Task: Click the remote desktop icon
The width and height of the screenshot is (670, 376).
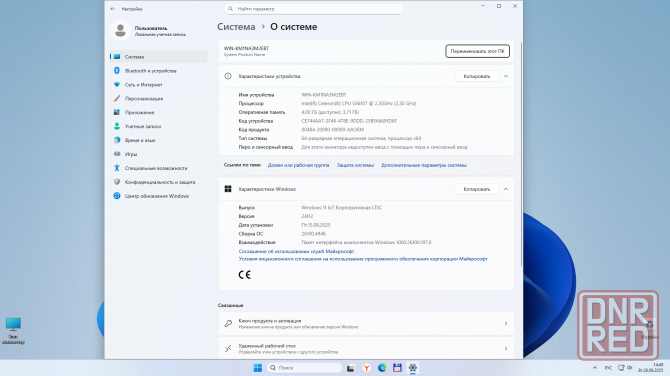Action: (228, 349)
